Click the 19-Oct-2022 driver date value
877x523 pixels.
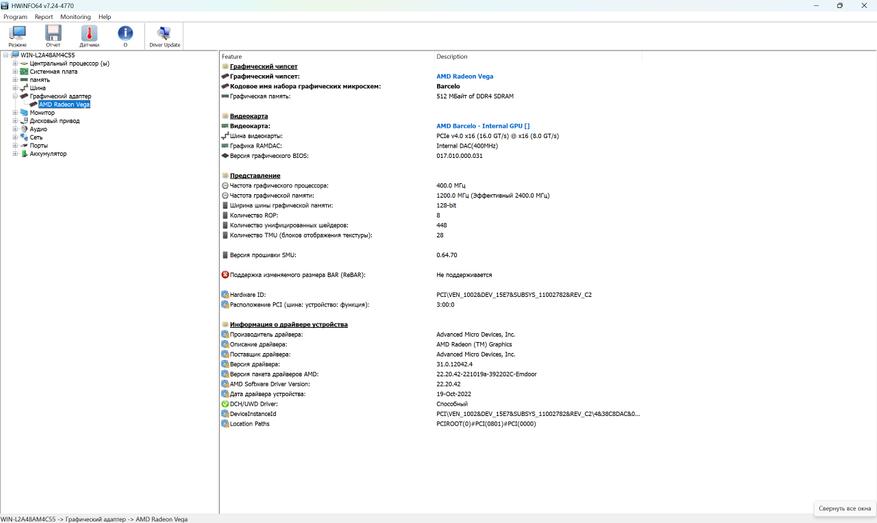(x=454, y=394)
